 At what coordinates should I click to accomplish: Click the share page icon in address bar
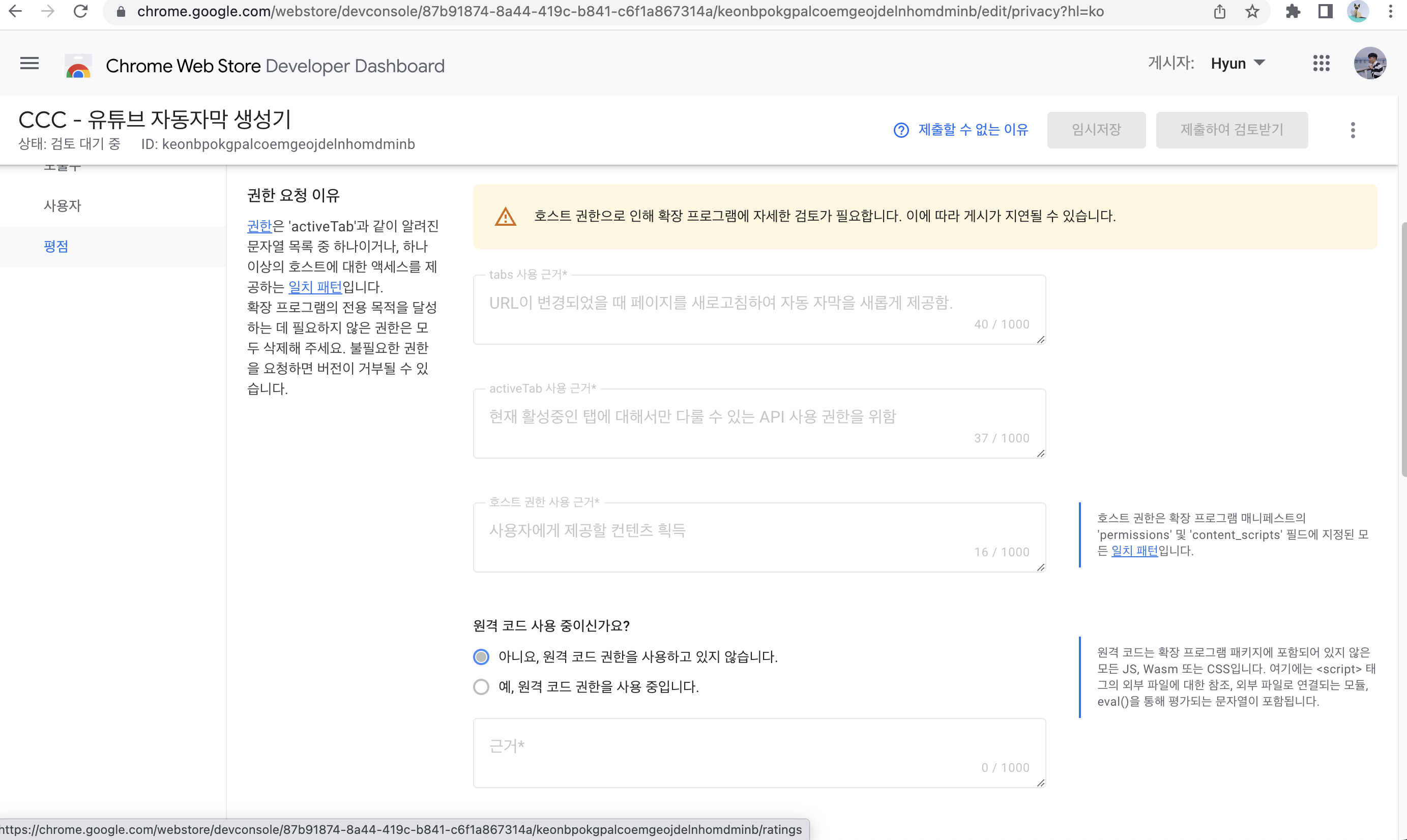pos(1220,11)
